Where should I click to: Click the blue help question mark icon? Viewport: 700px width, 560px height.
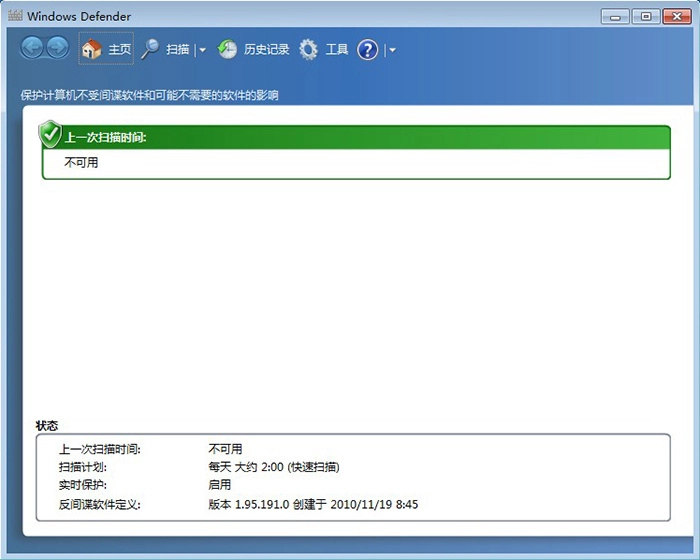coord(367,50)
